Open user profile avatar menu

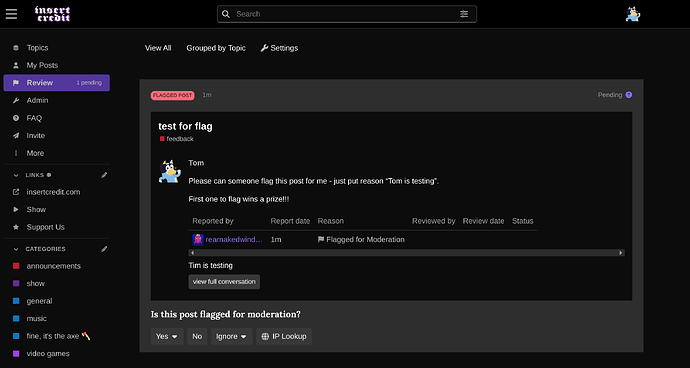coord(633,14)
